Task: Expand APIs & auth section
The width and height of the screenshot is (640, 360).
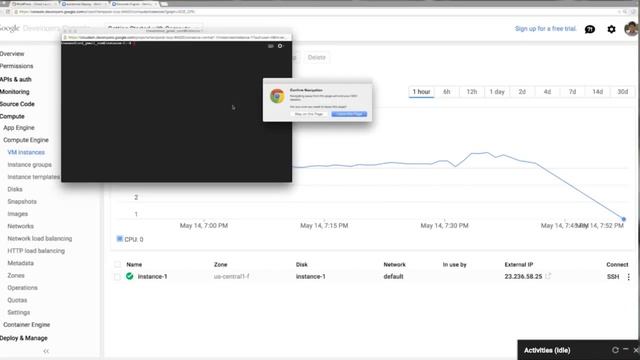Action: (16, 80)
